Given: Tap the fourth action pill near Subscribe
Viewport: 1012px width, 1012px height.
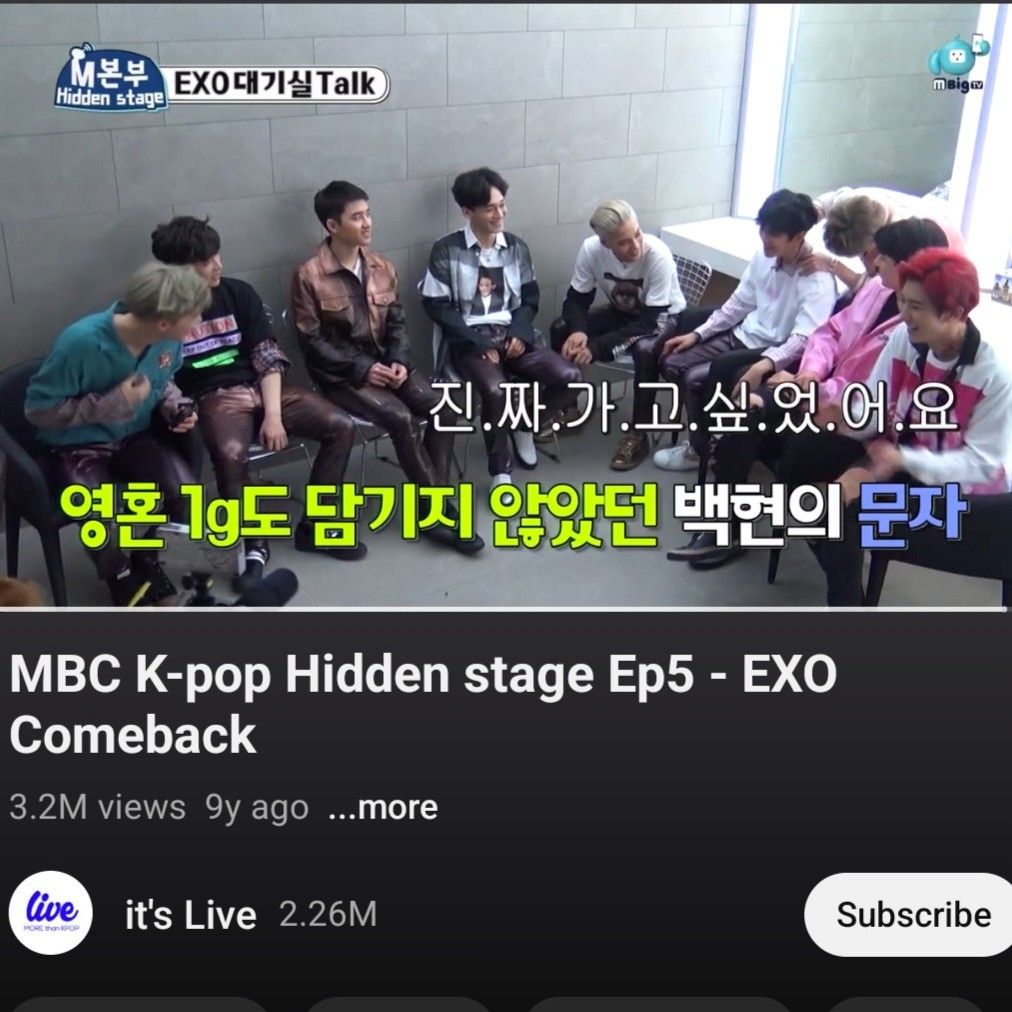Looking at the screenshot, I should (905, 1004).
